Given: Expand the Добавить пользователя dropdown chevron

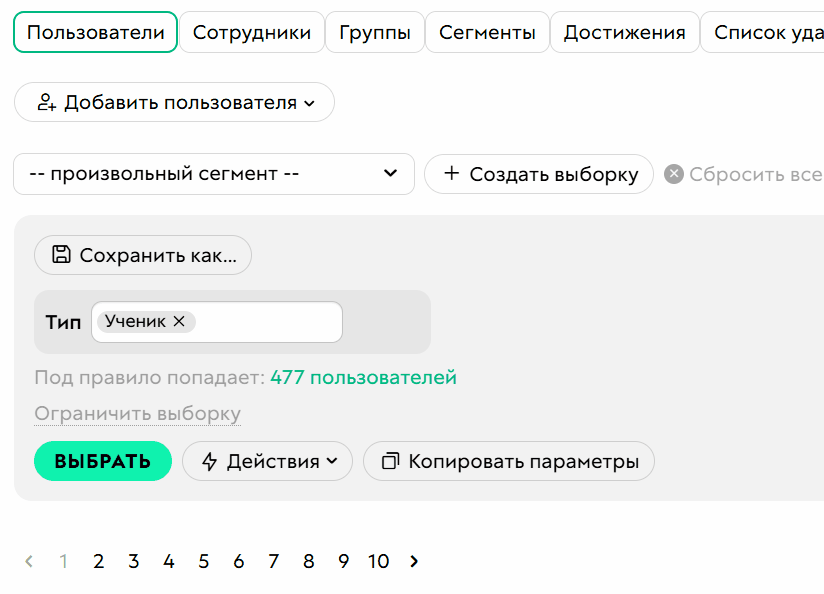Looking at the screenshot, I should tap(311, 102).
